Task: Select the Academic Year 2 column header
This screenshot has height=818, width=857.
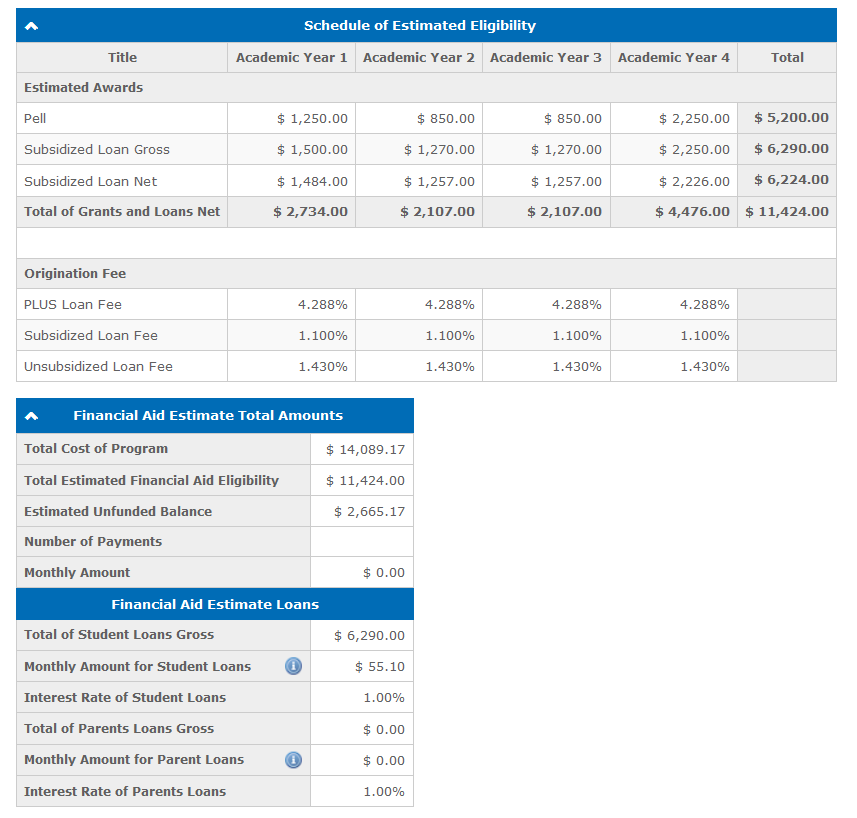Action: pos(419,57)
